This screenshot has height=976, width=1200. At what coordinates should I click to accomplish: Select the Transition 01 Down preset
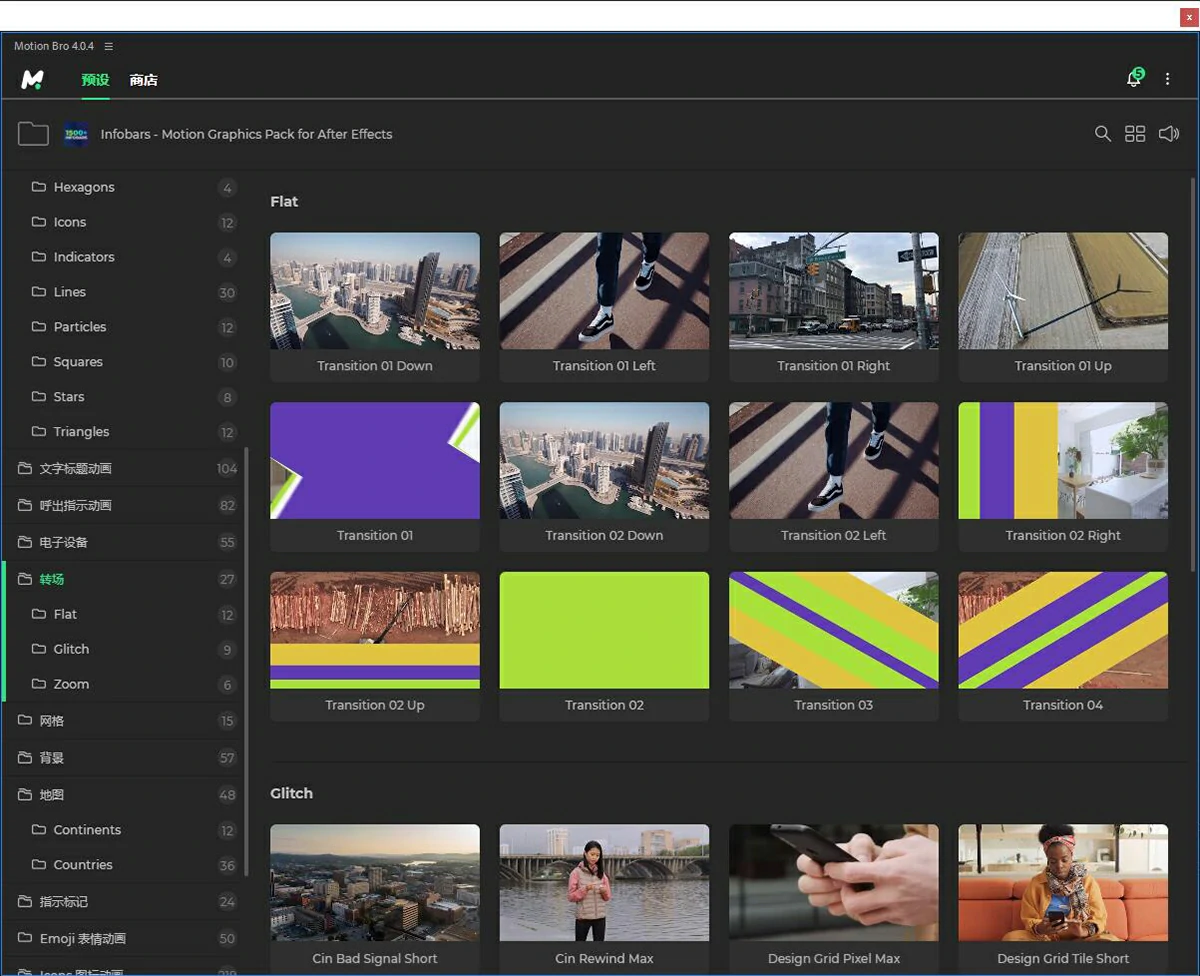tap(375, 307)
